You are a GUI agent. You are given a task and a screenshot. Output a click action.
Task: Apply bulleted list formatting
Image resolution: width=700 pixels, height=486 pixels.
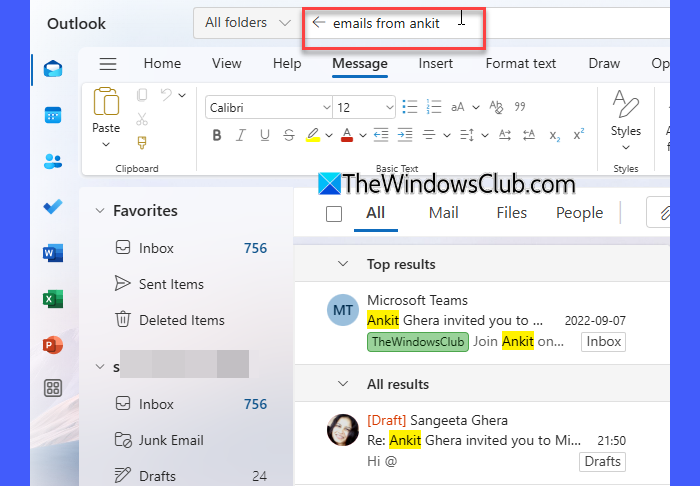click(x=410, y=107)
